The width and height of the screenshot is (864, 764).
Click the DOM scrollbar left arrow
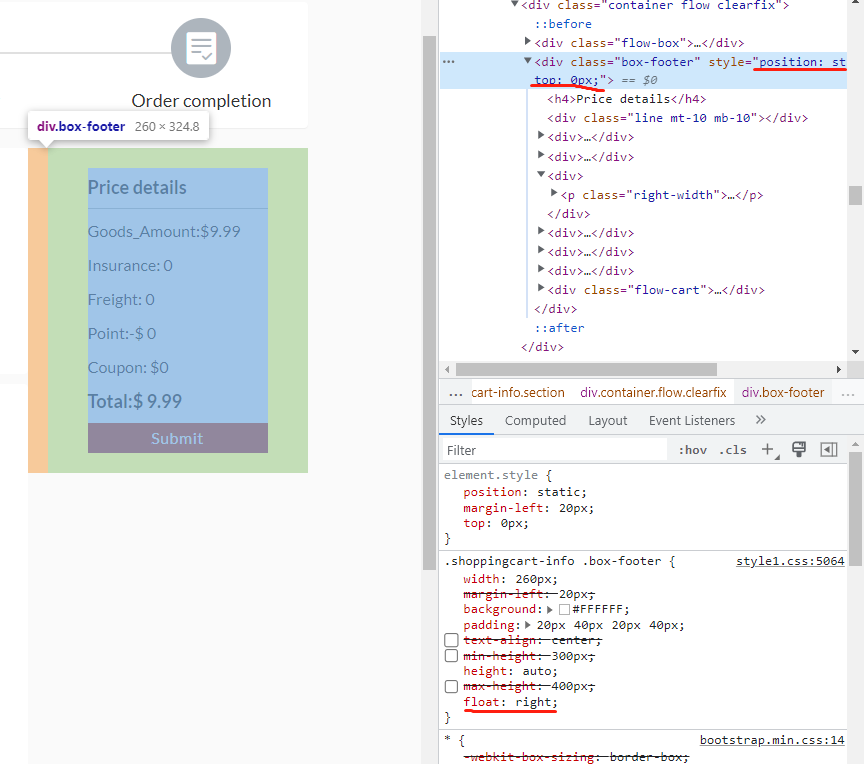pyautogui.click(x=447, y=369)
